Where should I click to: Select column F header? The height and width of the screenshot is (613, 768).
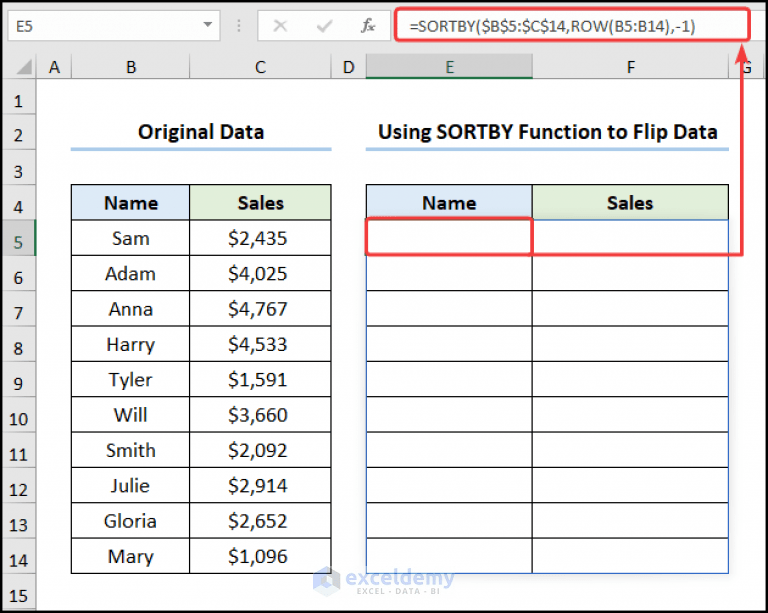tap(630, 67)
